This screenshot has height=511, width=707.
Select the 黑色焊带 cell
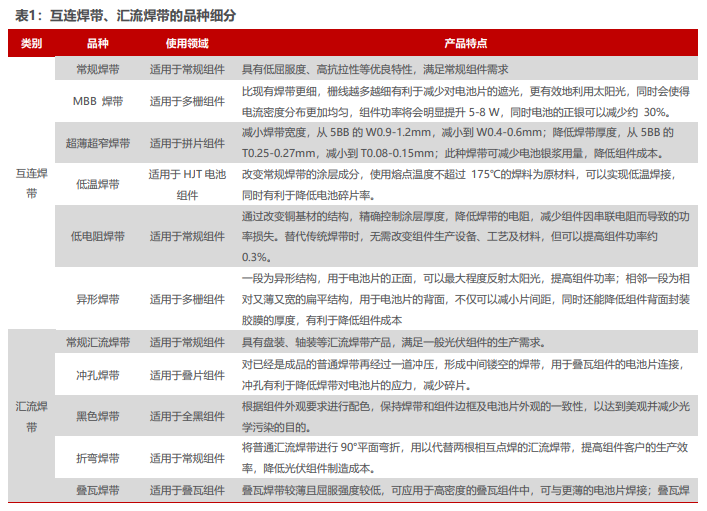(x=98, y=415)
